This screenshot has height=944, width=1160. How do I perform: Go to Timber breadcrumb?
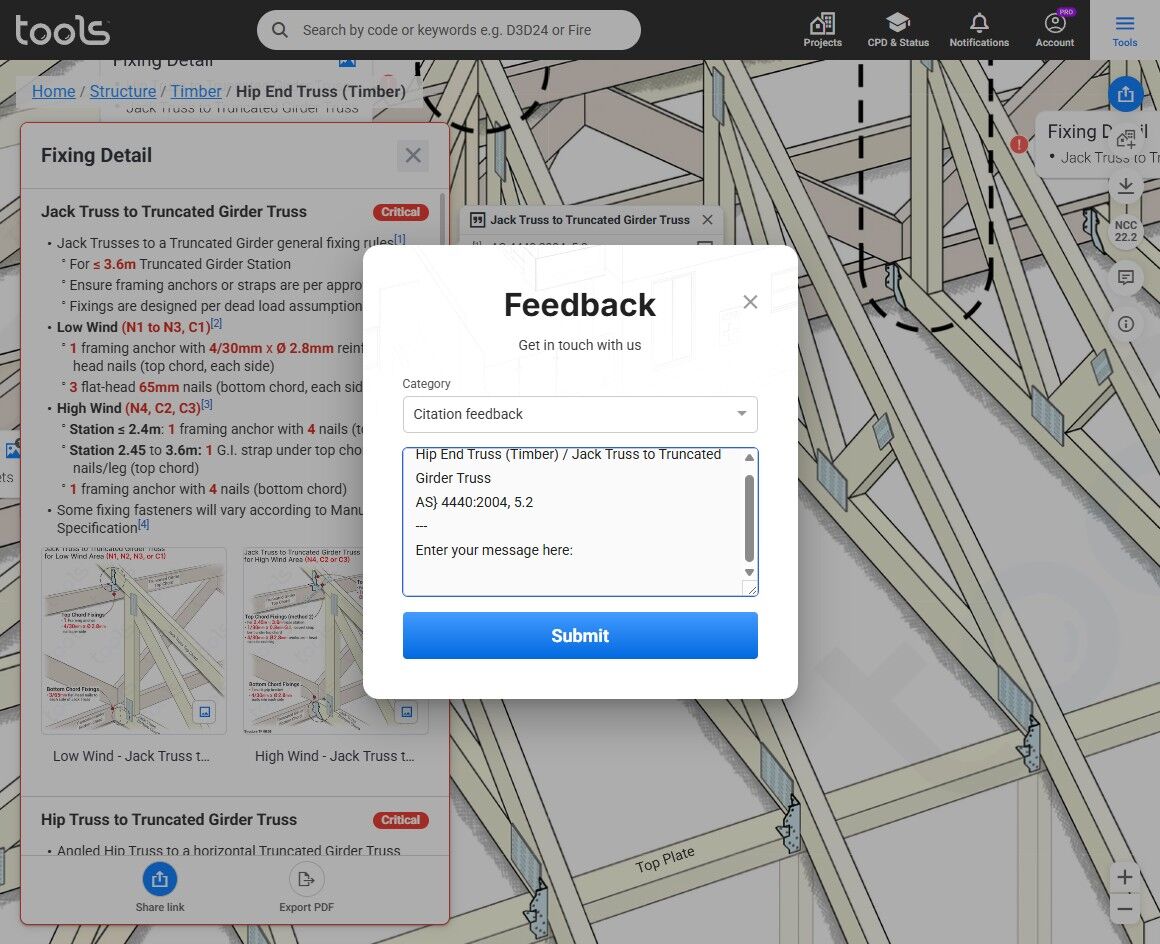[x=196, y=91]
